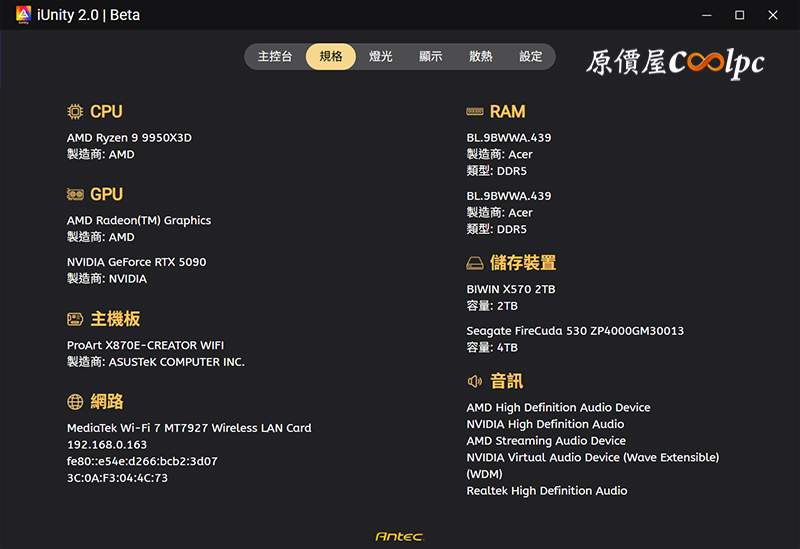800x549 pixels.
Task: Click the AMD Ryzen 9 9950X3D text
Action: [129, 138]
